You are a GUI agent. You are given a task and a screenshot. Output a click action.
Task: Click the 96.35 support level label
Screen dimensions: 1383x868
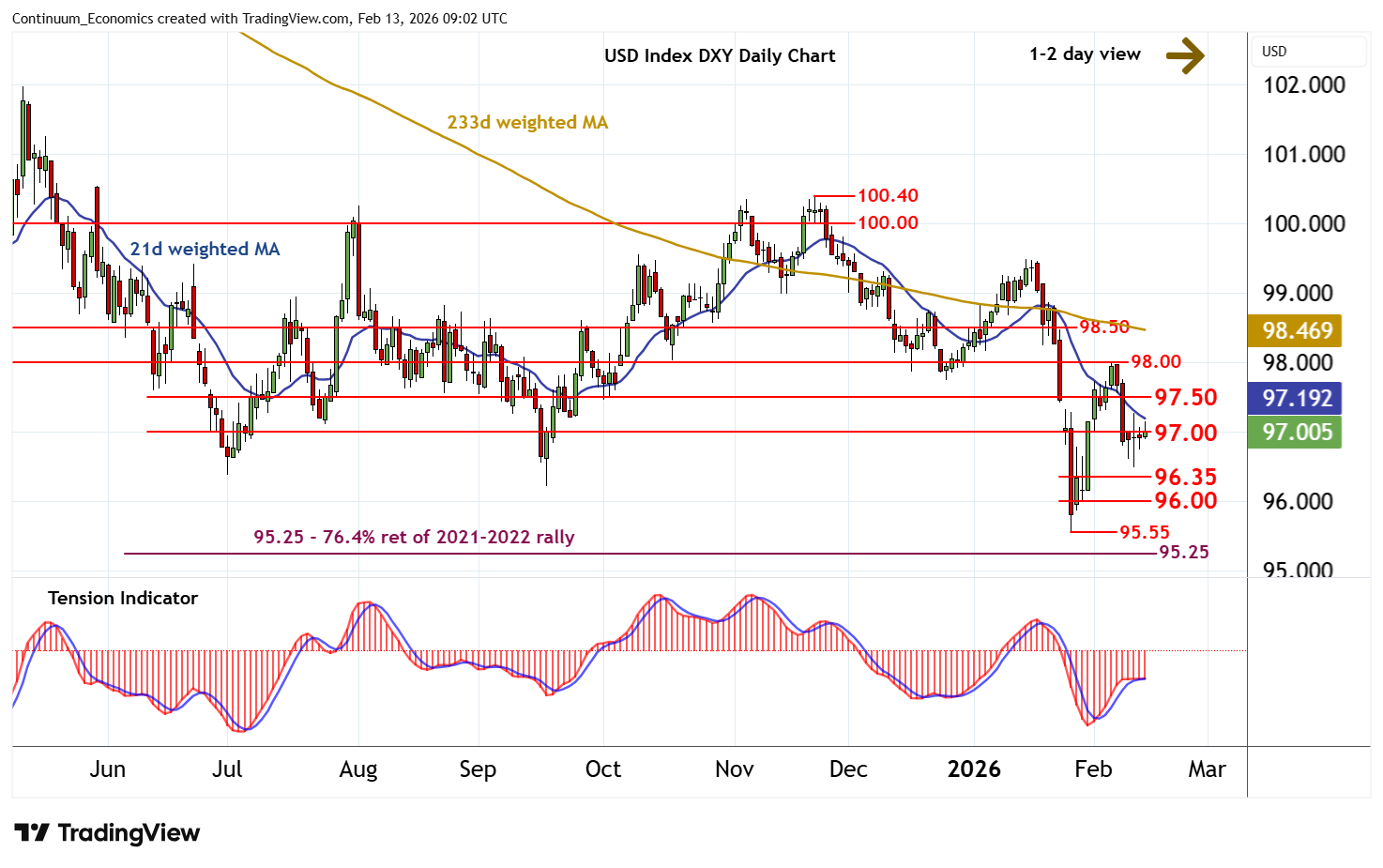(1185, 477)
